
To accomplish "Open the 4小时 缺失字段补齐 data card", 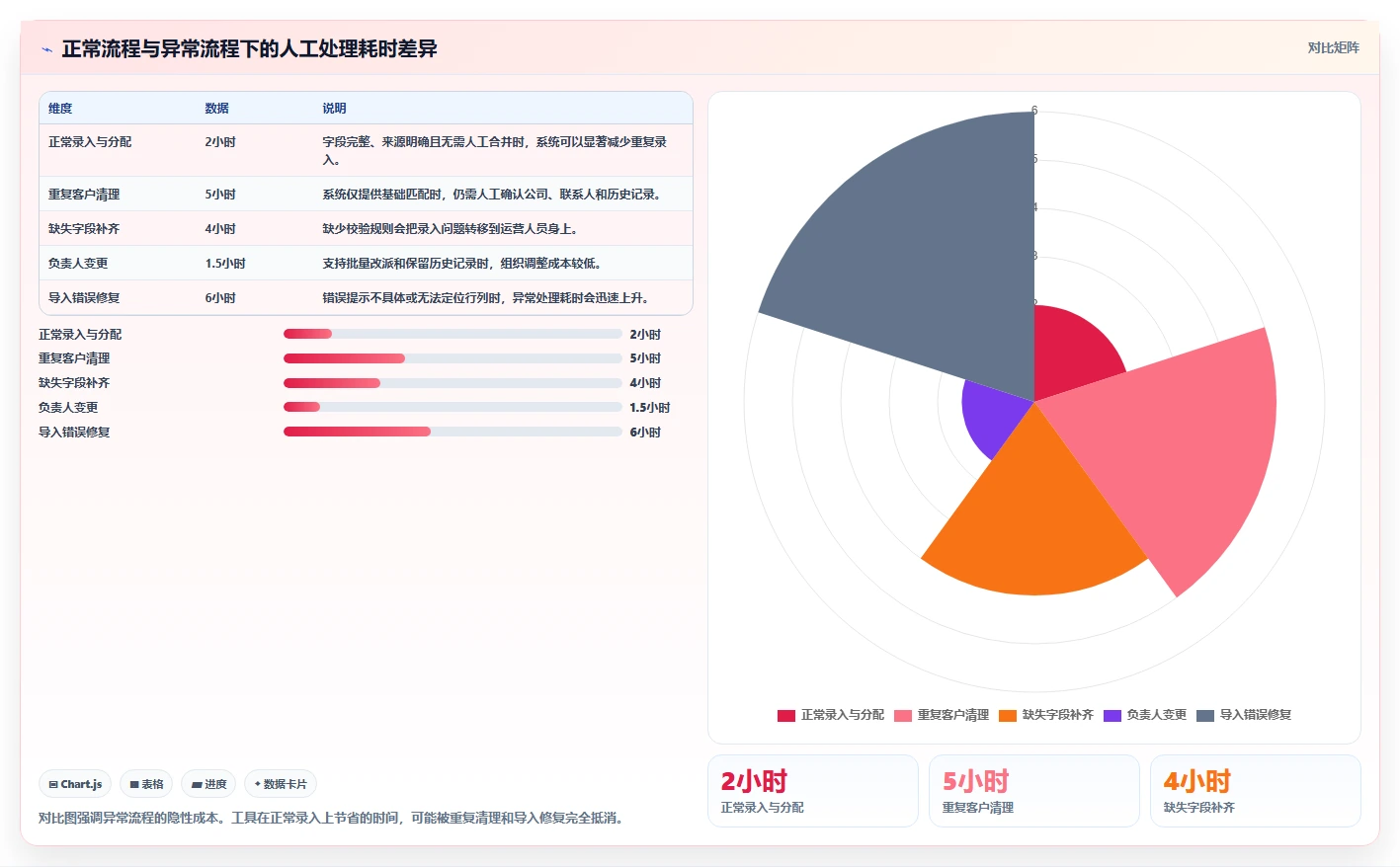I will (1256, 791).
